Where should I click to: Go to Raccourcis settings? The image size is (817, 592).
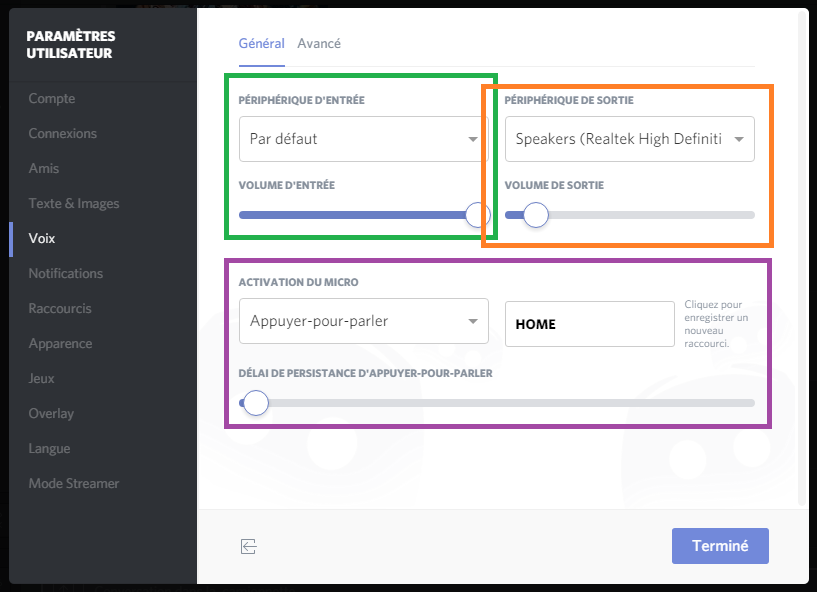[60, 309]
